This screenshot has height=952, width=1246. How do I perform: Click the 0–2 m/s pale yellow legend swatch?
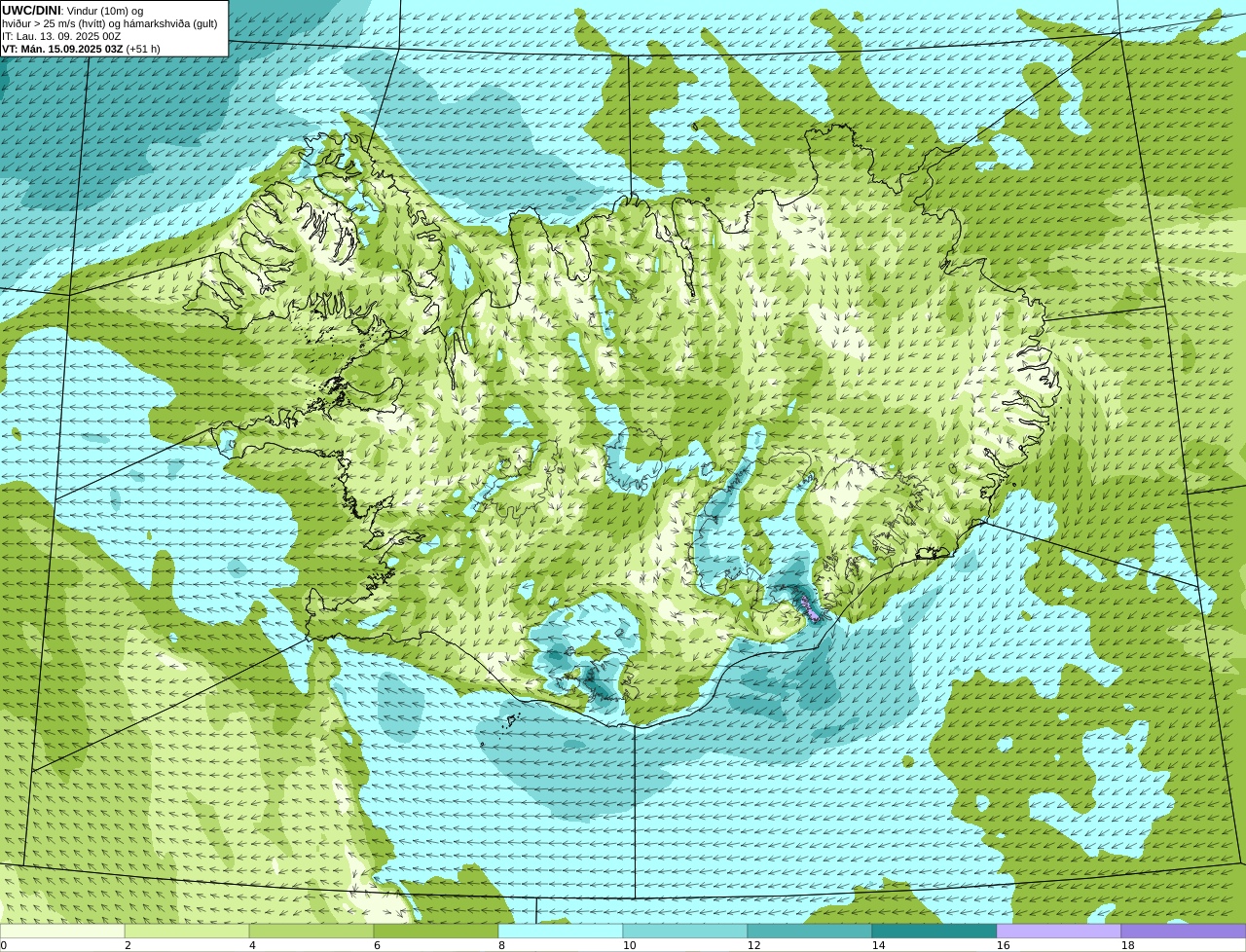[62, 931]
